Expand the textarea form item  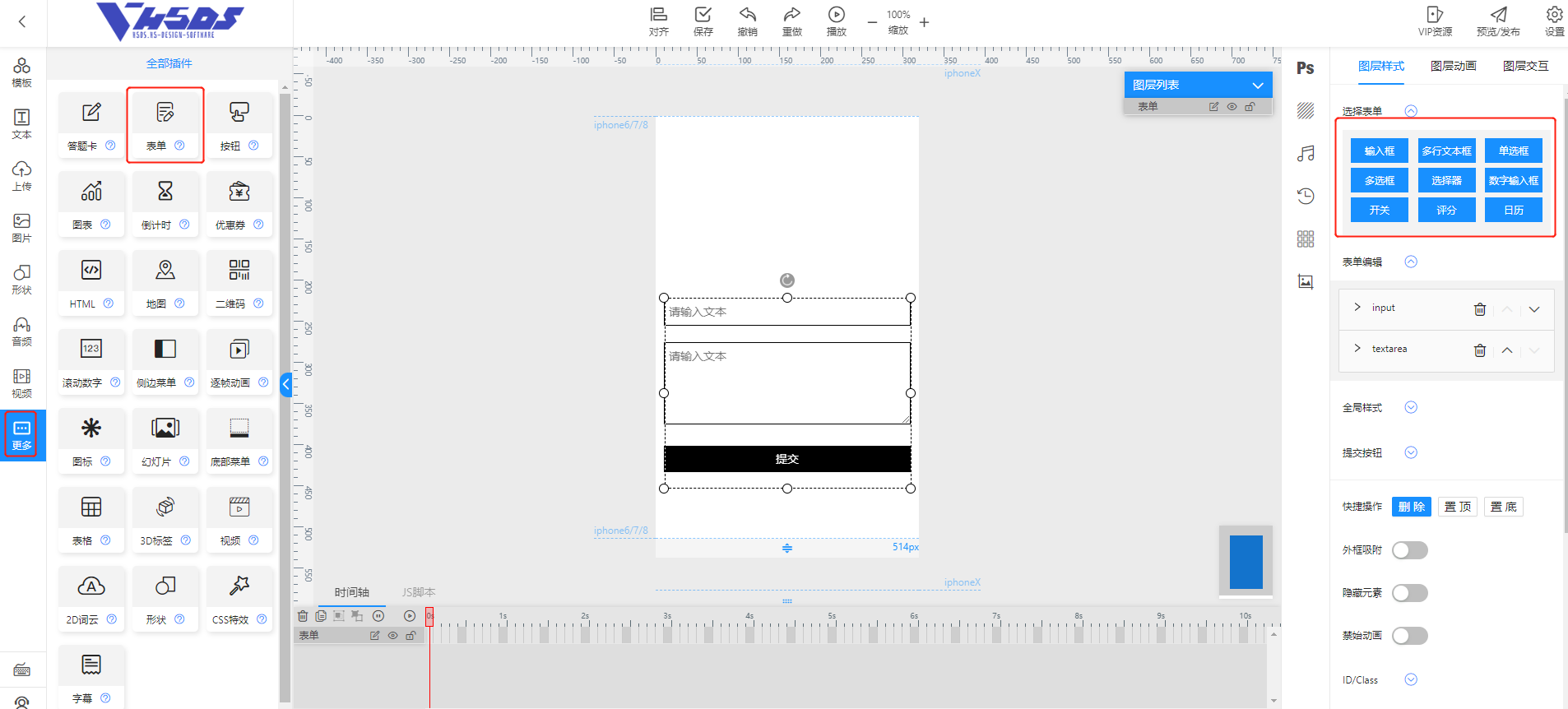click(1357, 348)
